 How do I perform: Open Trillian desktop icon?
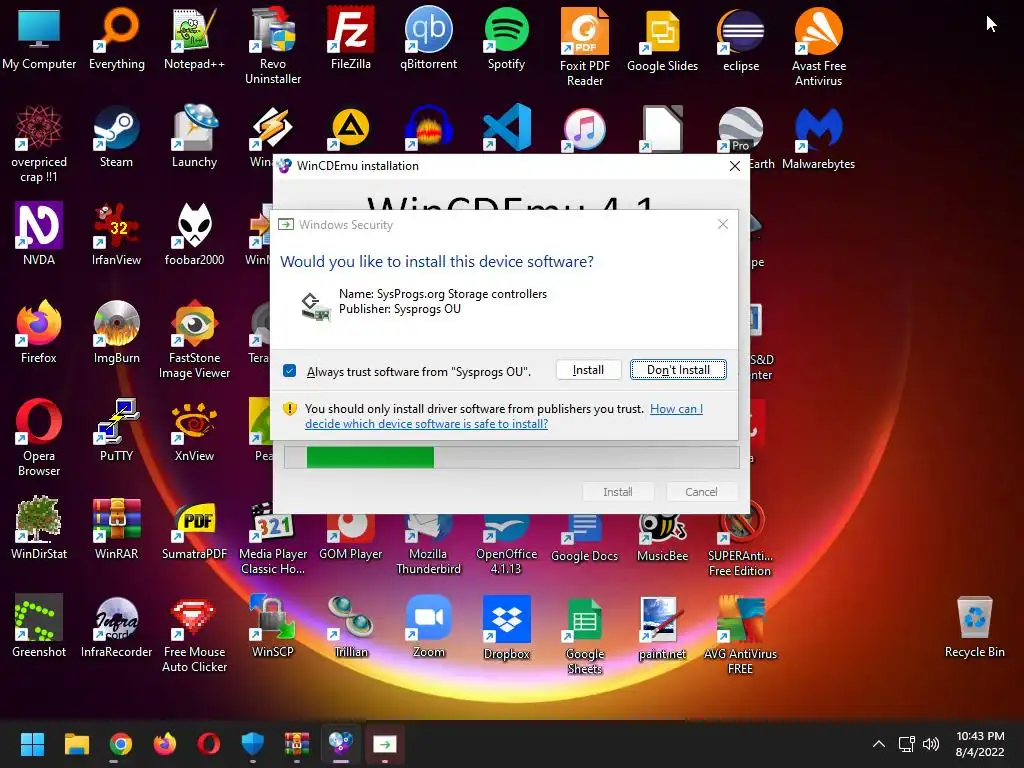pos(351,626)
